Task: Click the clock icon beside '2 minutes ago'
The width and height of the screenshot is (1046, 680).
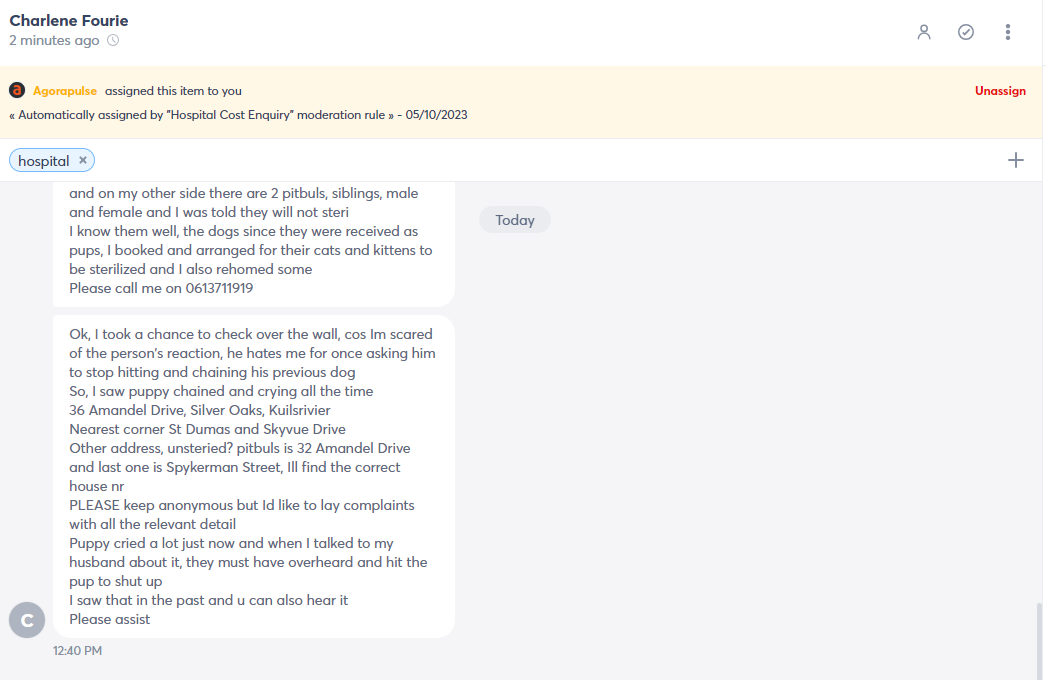Action: tap(113, 41)
